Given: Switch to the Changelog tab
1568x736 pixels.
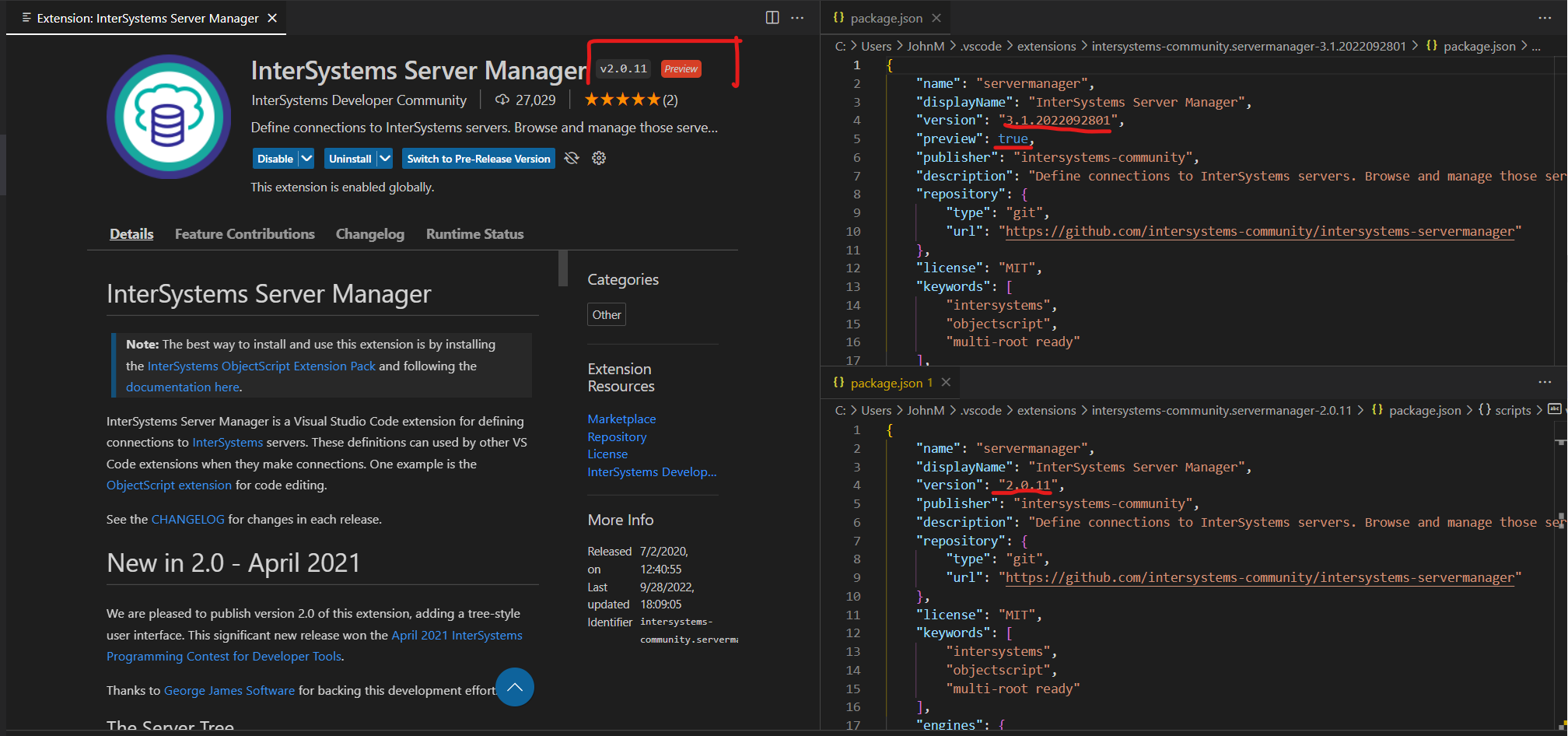Looking at the screenshot, I should coord(369,233).
